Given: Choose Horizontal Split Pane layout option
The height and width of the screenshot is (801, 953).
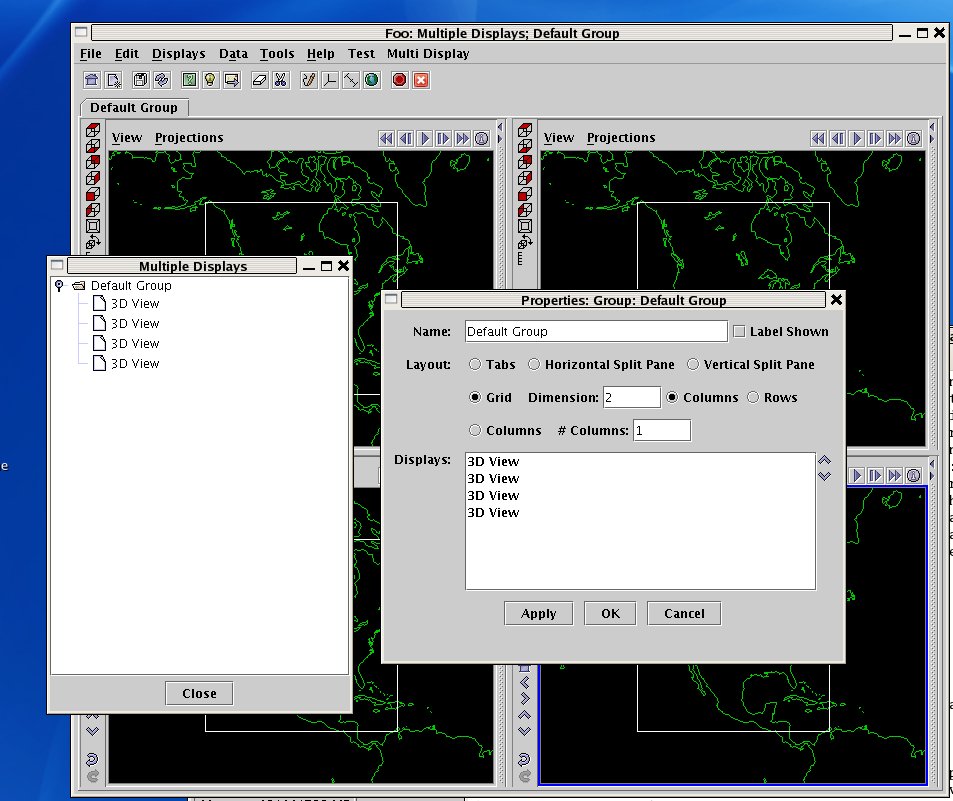Looking at the screenshot, I should click(x=534, y=365).
